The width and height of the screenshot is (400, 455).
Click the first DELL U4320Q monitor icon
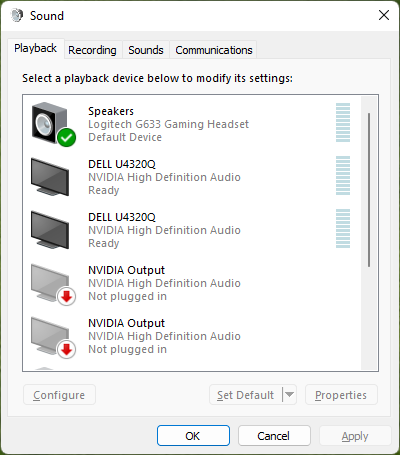click(x=50, y=177)
